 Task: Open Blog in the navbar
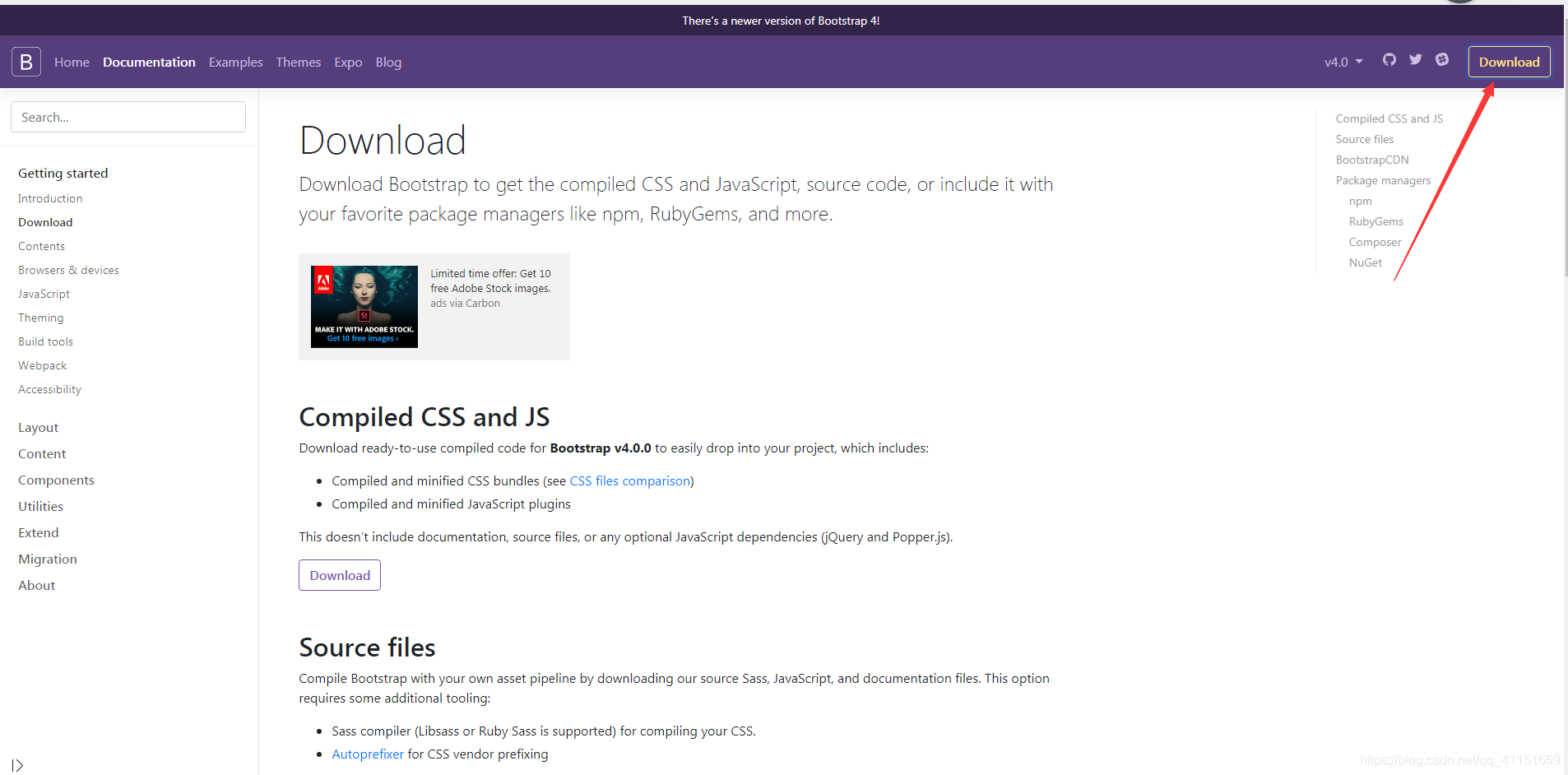pos(388,62)
